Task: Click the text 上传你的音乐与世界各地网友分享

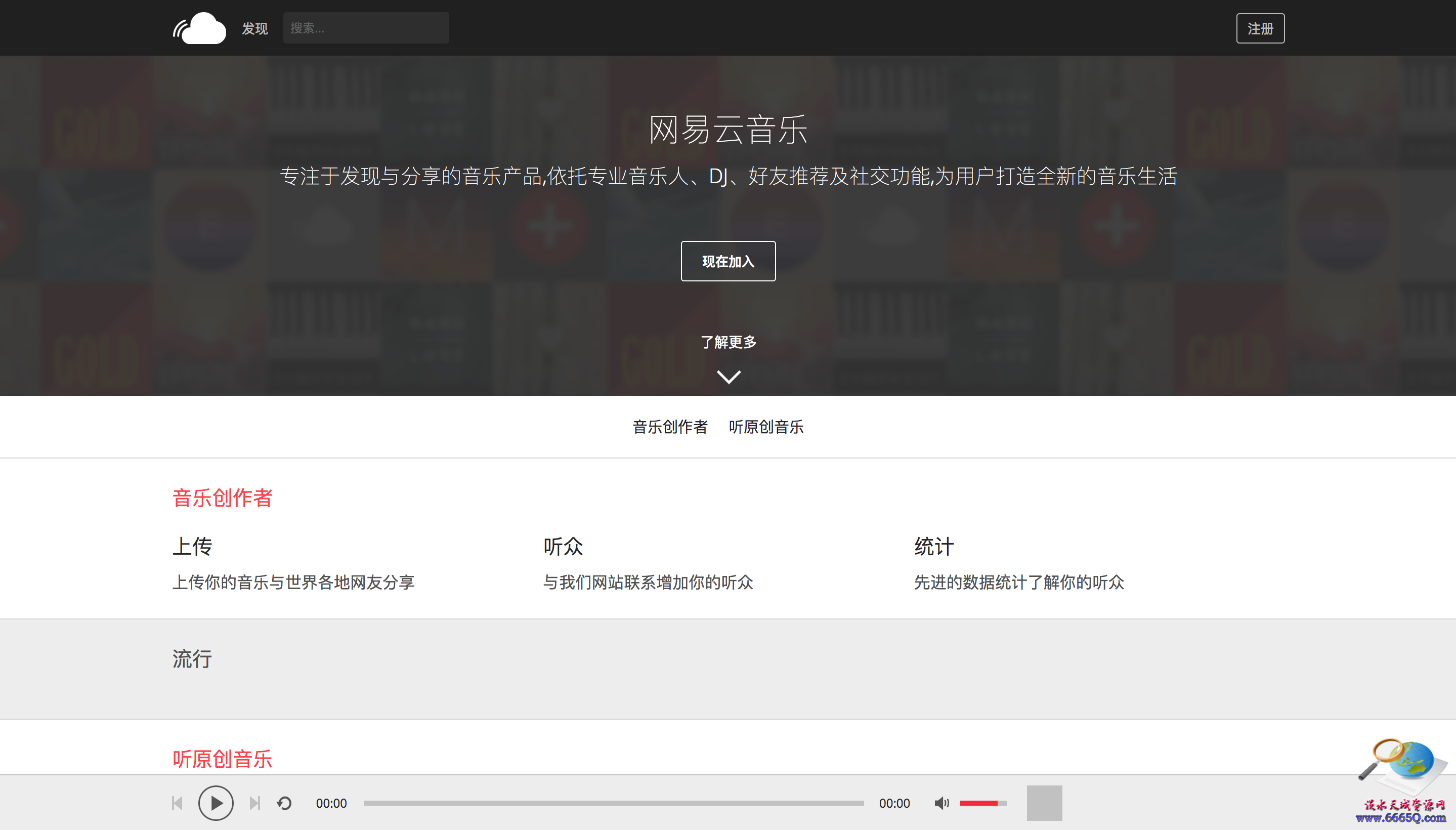Action: (293, 582)
